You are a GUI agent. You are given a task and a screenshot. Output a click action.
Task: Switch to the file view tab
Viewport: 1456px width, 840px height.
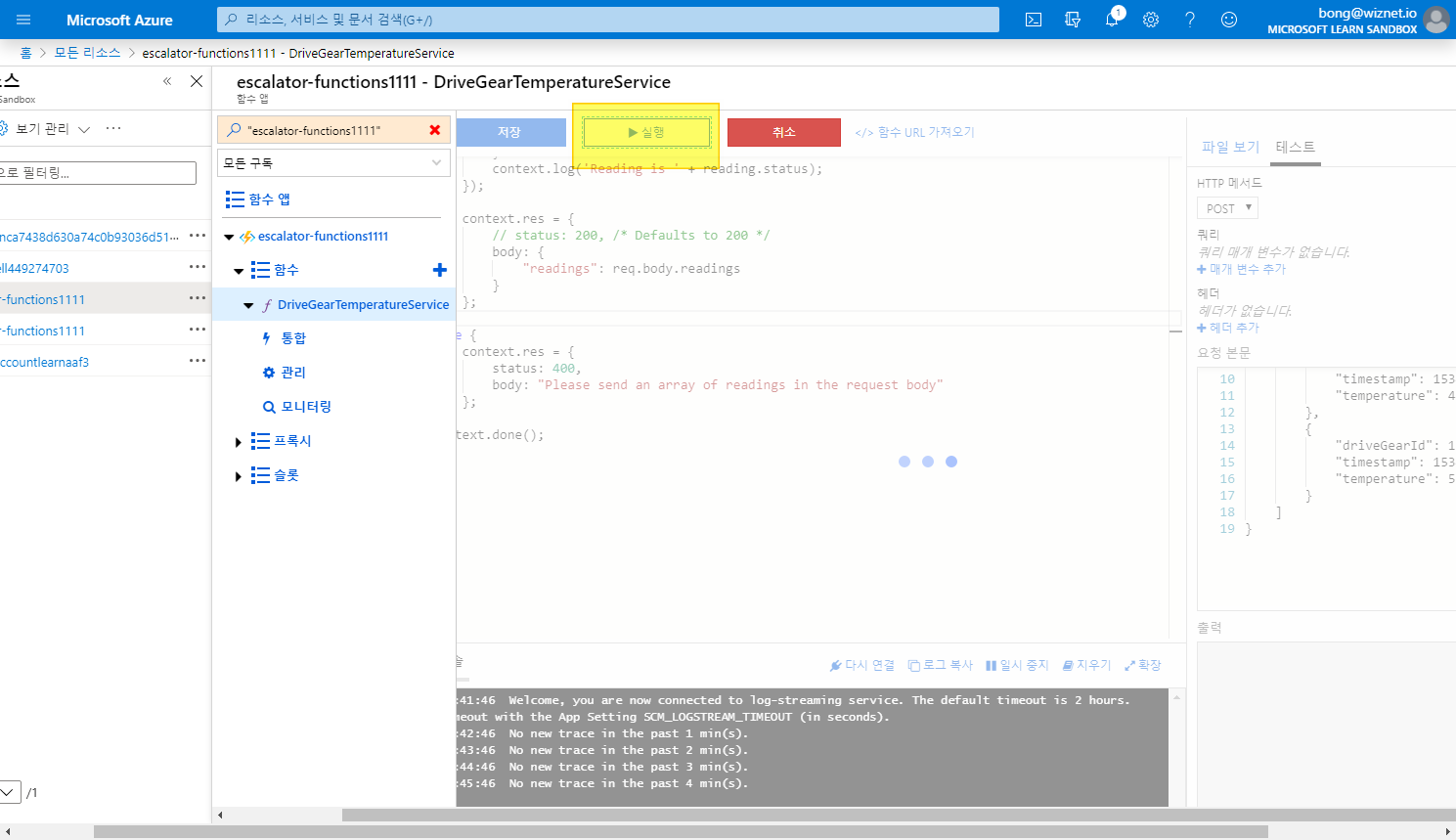[1230, 147]
